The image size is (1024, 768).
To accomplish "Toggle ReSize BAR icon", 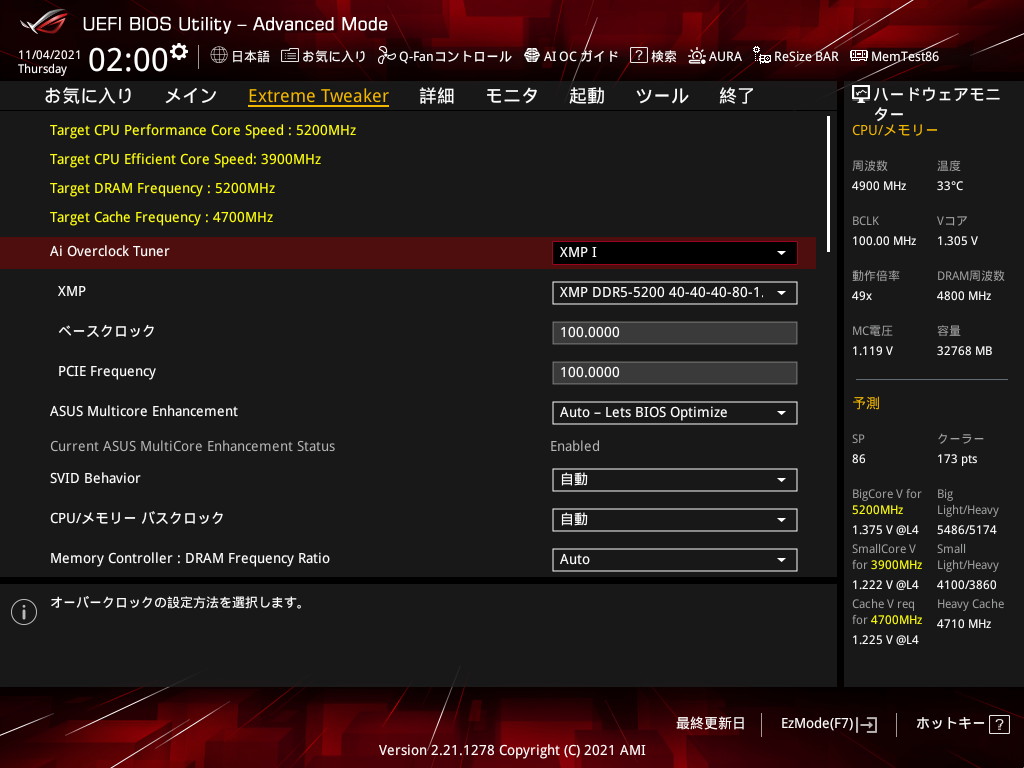I will 761,56.
